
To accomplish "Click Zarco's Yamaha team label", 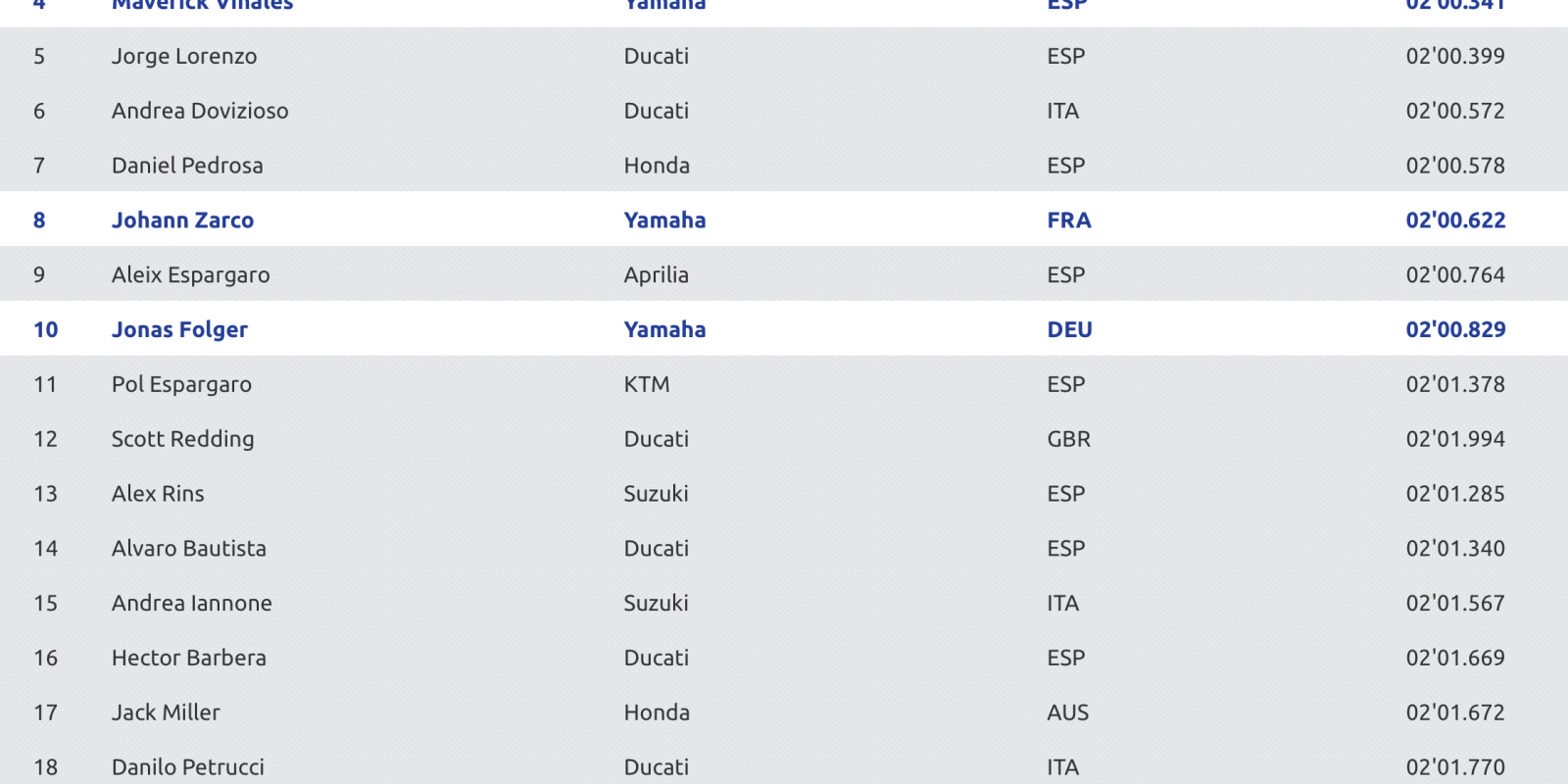I will click(x=664, y=220).
